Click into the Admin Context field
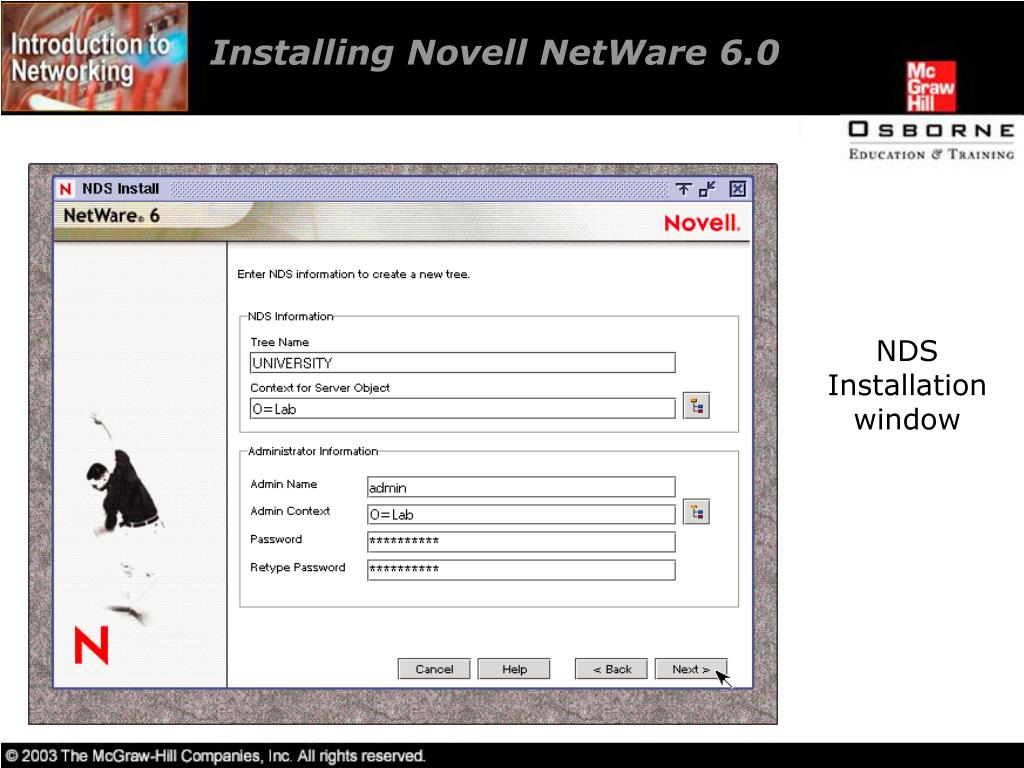The image size is (1024, 768). point(521,514)
